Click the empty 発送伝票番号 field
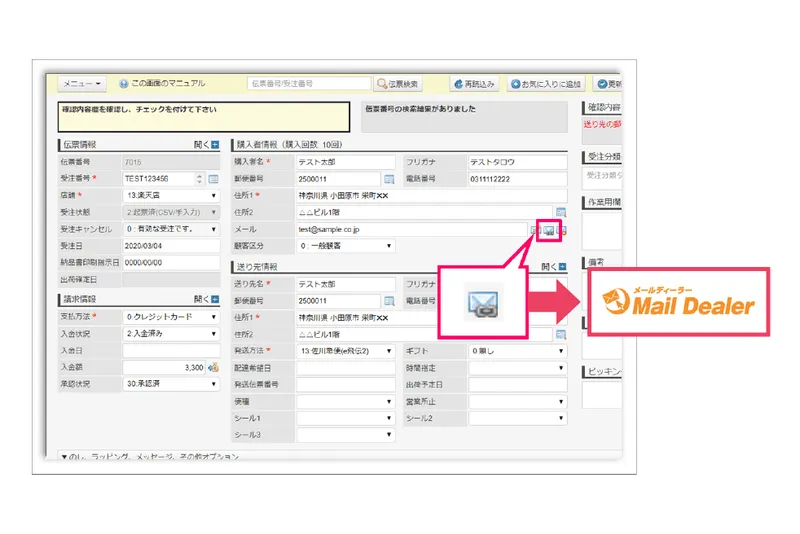The image size is (800, 534). pyautogui.click(x=345, y=385)
